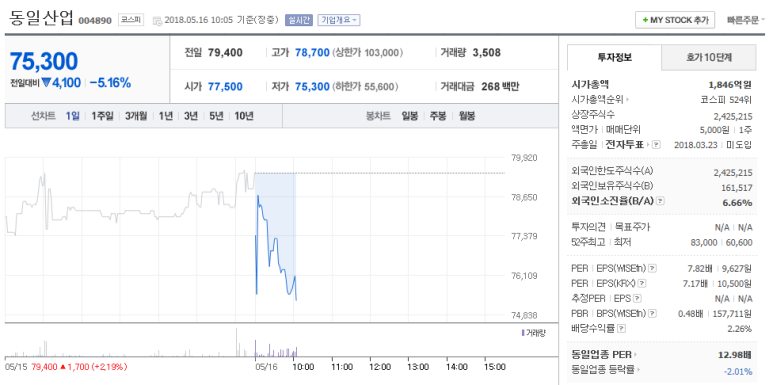This screenshot has width=773, height=385.
Task: Click the MY STOCK 추가 button
Action: [x=675, y=20]
